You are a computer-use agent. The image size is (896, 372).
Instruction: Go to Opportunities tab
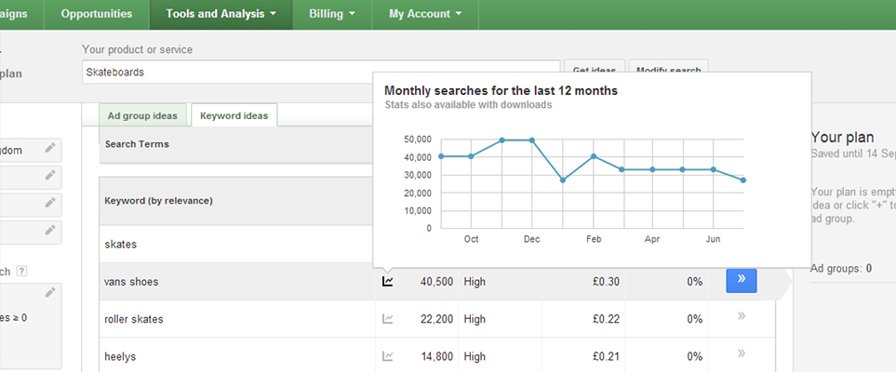(97, 14)
